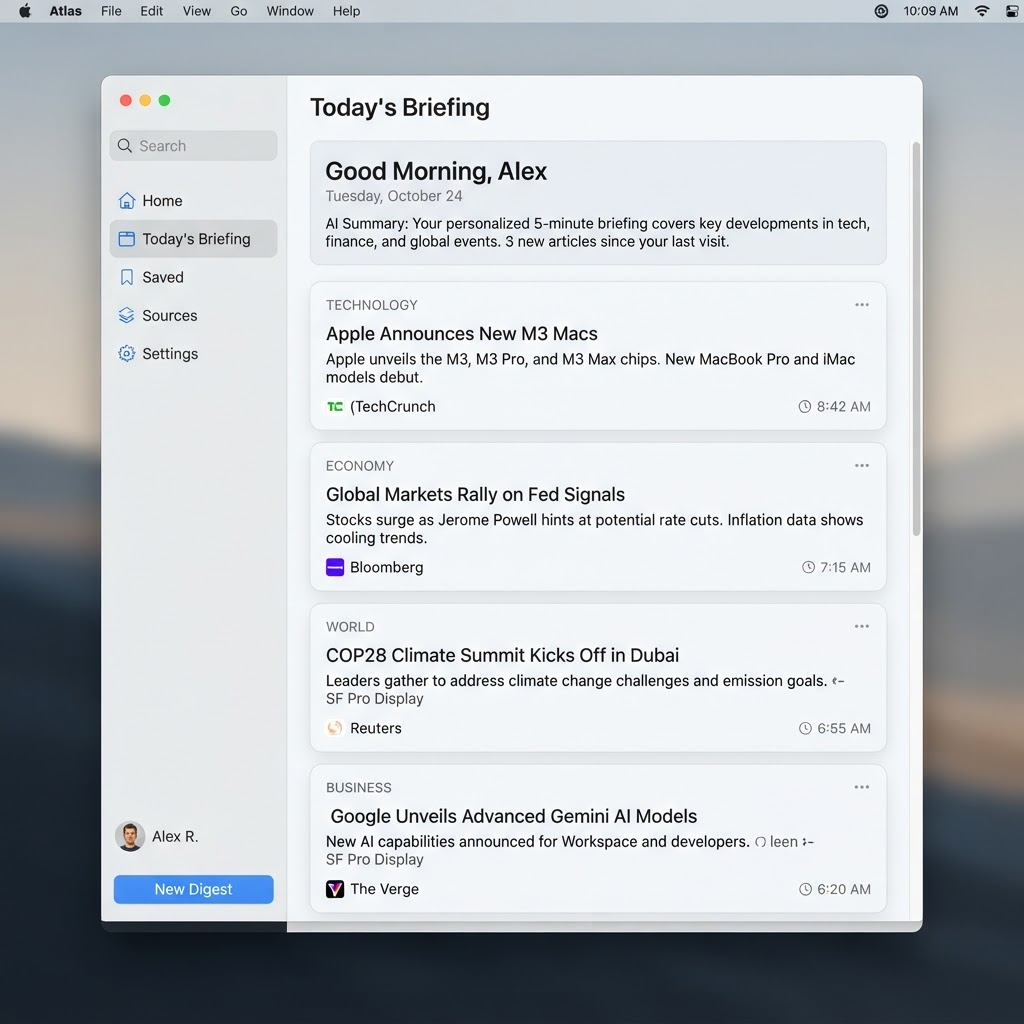The image size is (1024, 1024).
Task: Click the Saved bookmark icon
Action: pos(127,277)
